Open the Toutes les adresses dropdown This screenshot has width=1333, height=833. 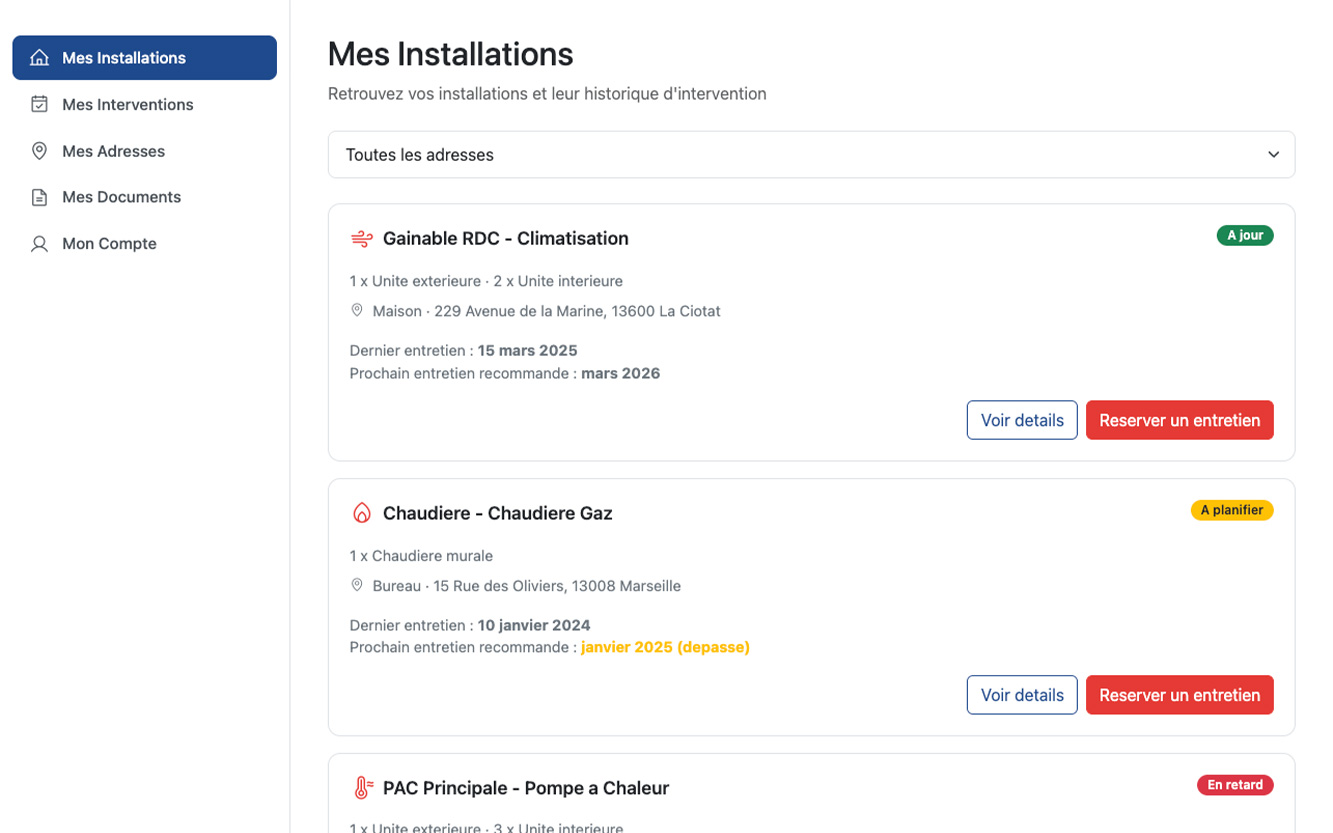coord(810,154)
